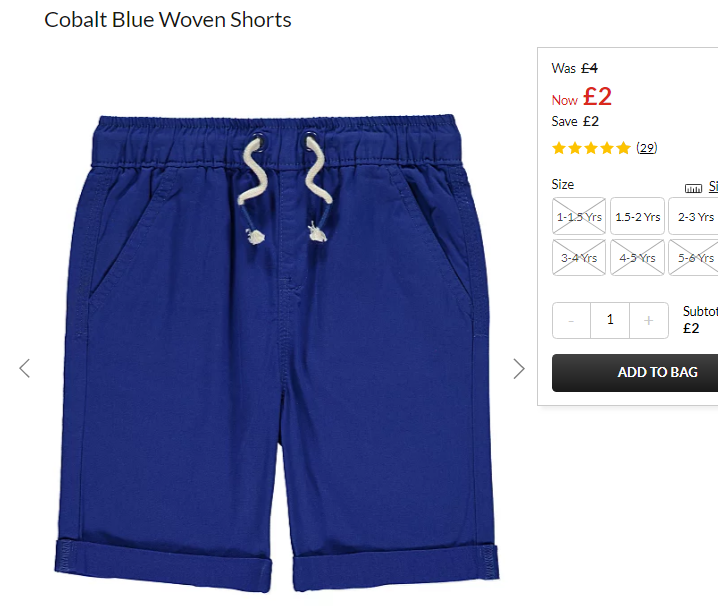The image size is (718, 613).
Task: Select the 1.5-2 Yrs size
Action: coord(637,216)
